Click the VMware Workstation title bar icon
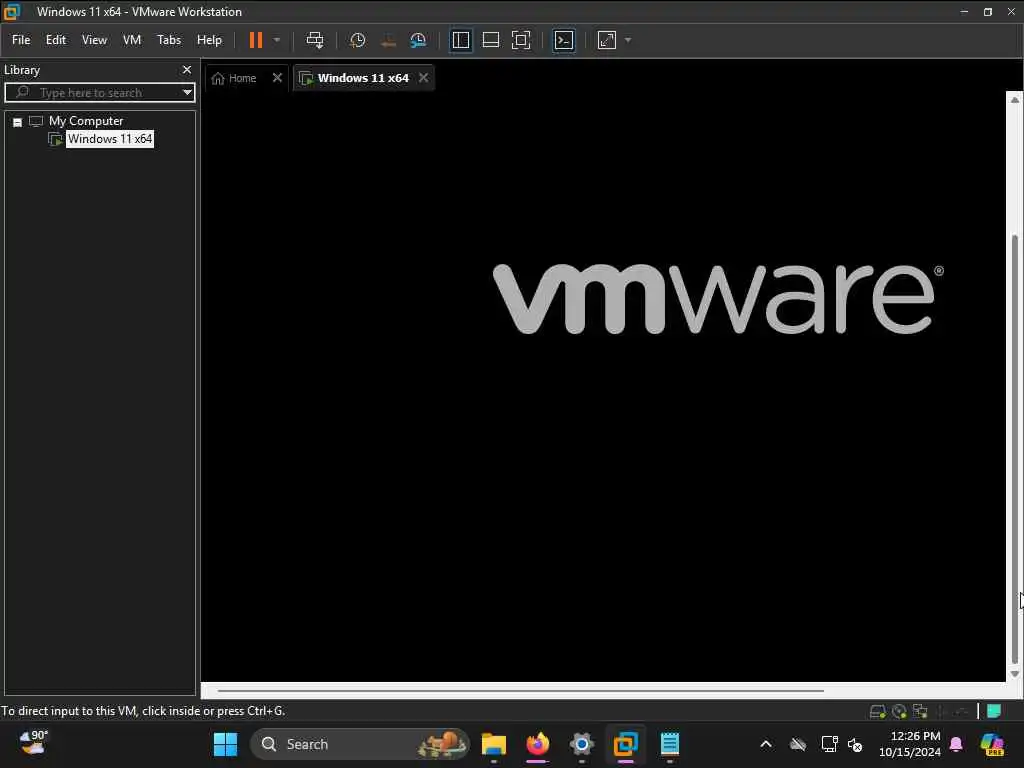Image resolution: width=1024 pixels, height=768 pixels. pos(12,11)
